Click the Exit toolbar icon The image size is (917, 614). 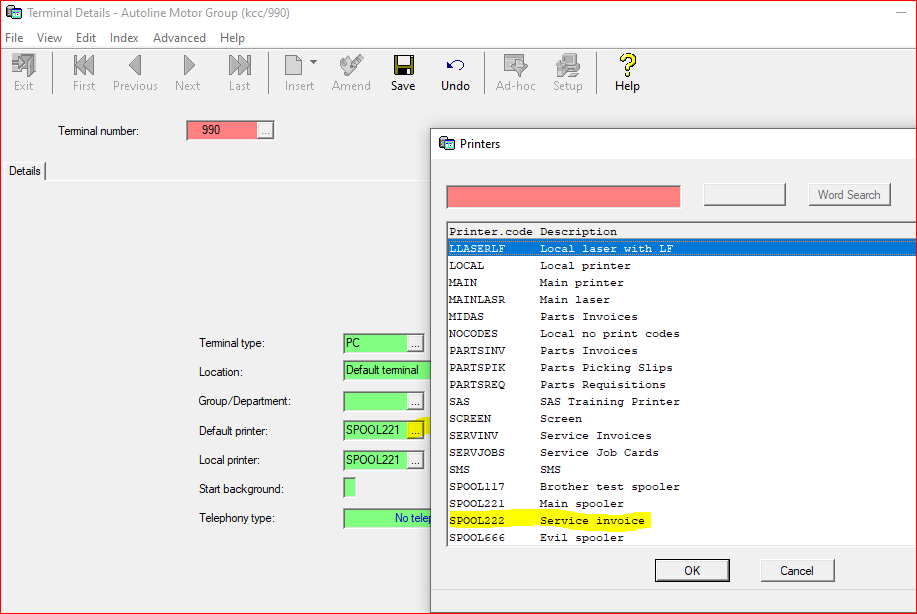click(x=23, y=67)
